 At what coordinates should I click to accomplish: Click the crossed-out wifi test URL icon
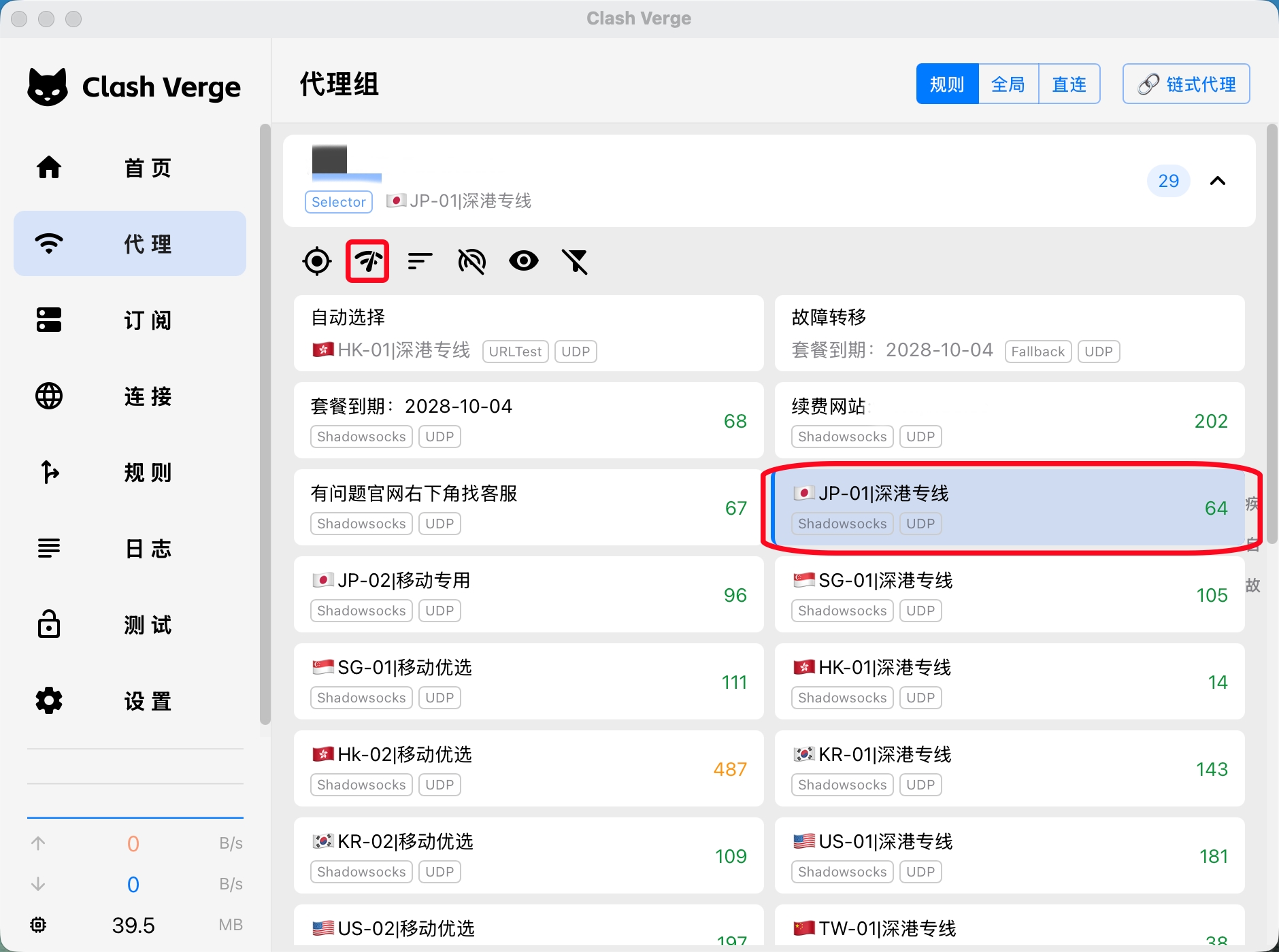coord(471,261)
